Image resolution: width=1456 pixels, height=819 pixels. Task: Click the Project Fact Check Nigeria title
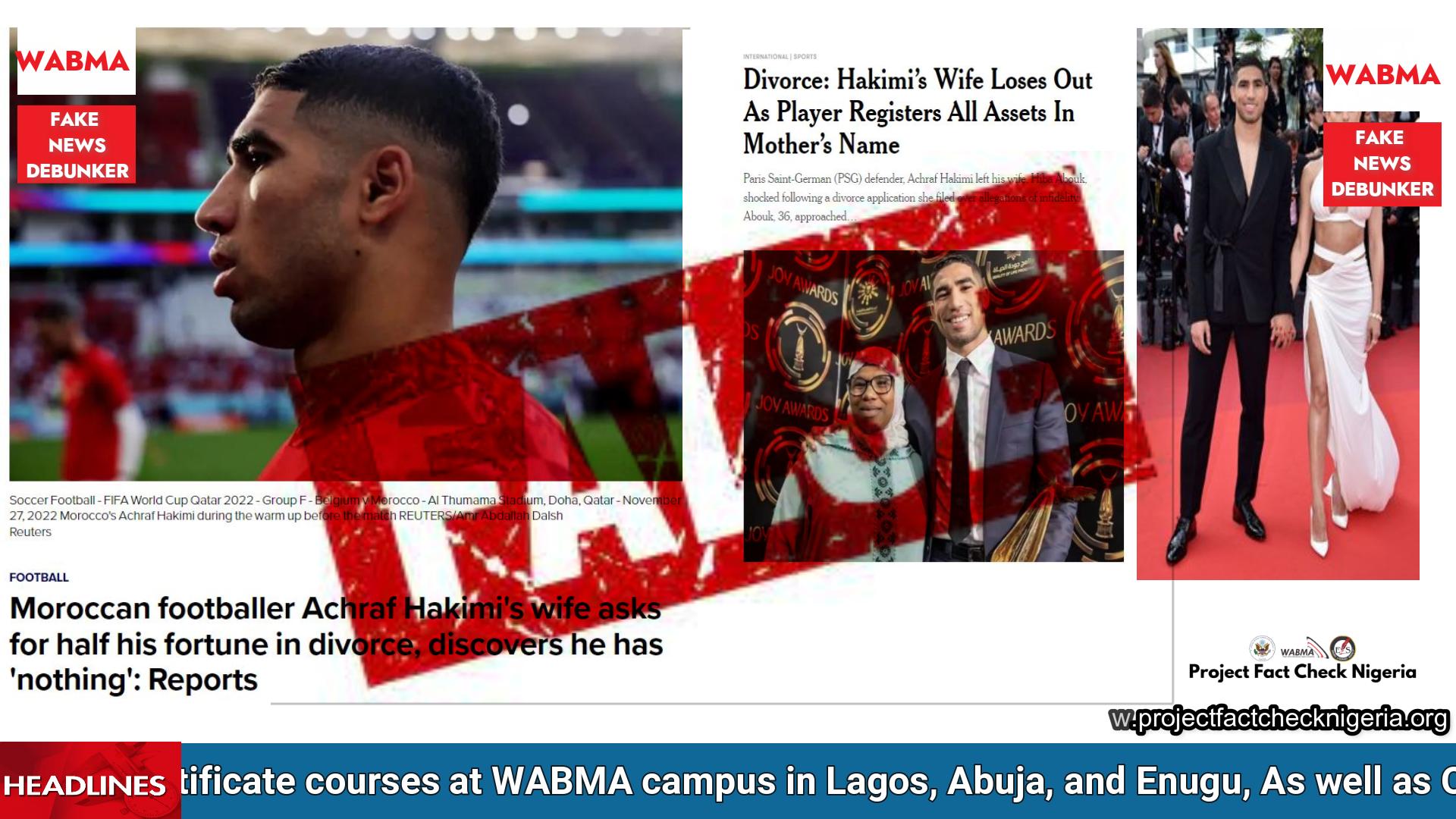[x=1302, y=672]
